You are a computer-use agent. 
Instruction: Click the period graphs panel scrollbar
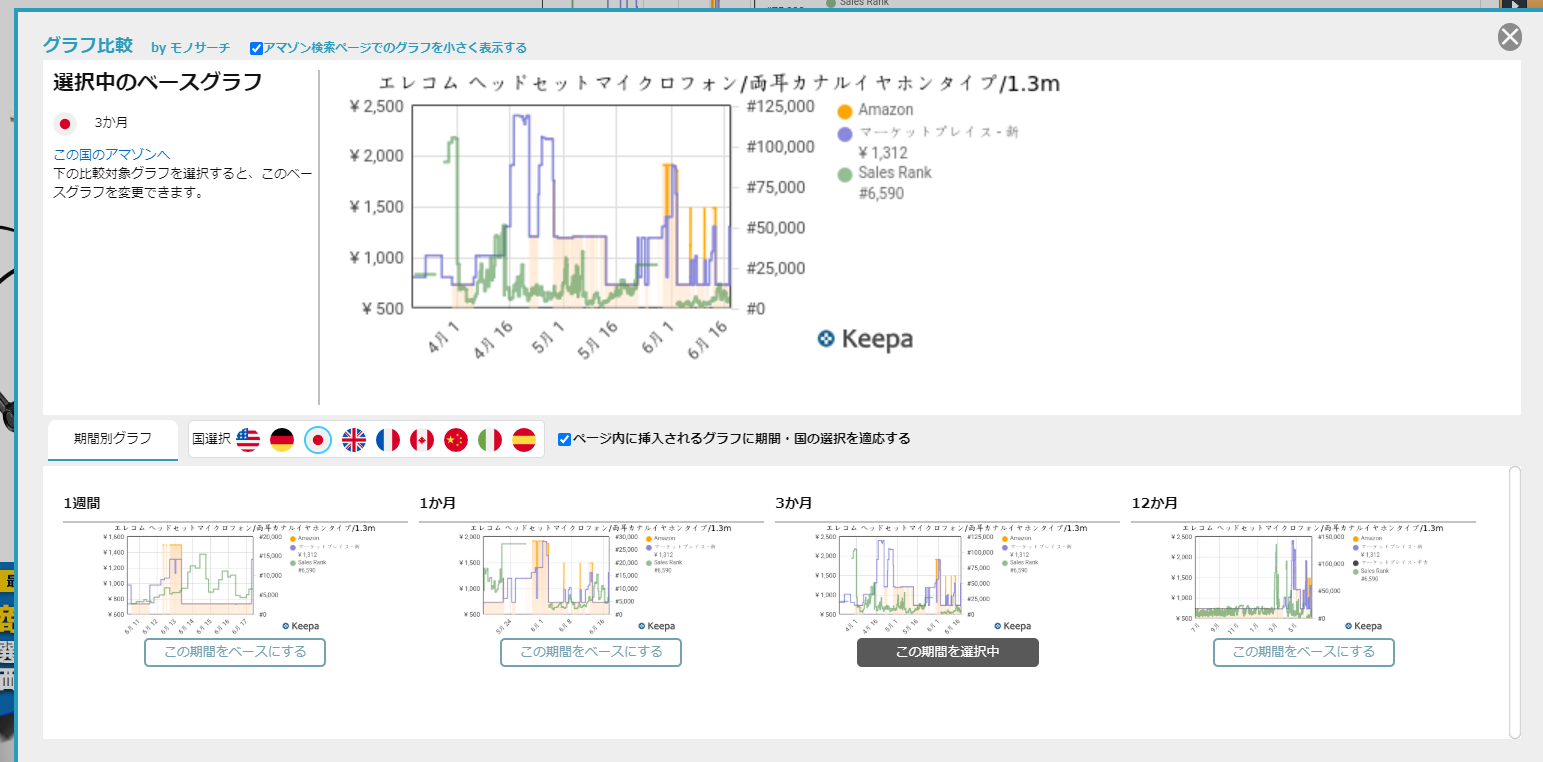(1514, 602)
